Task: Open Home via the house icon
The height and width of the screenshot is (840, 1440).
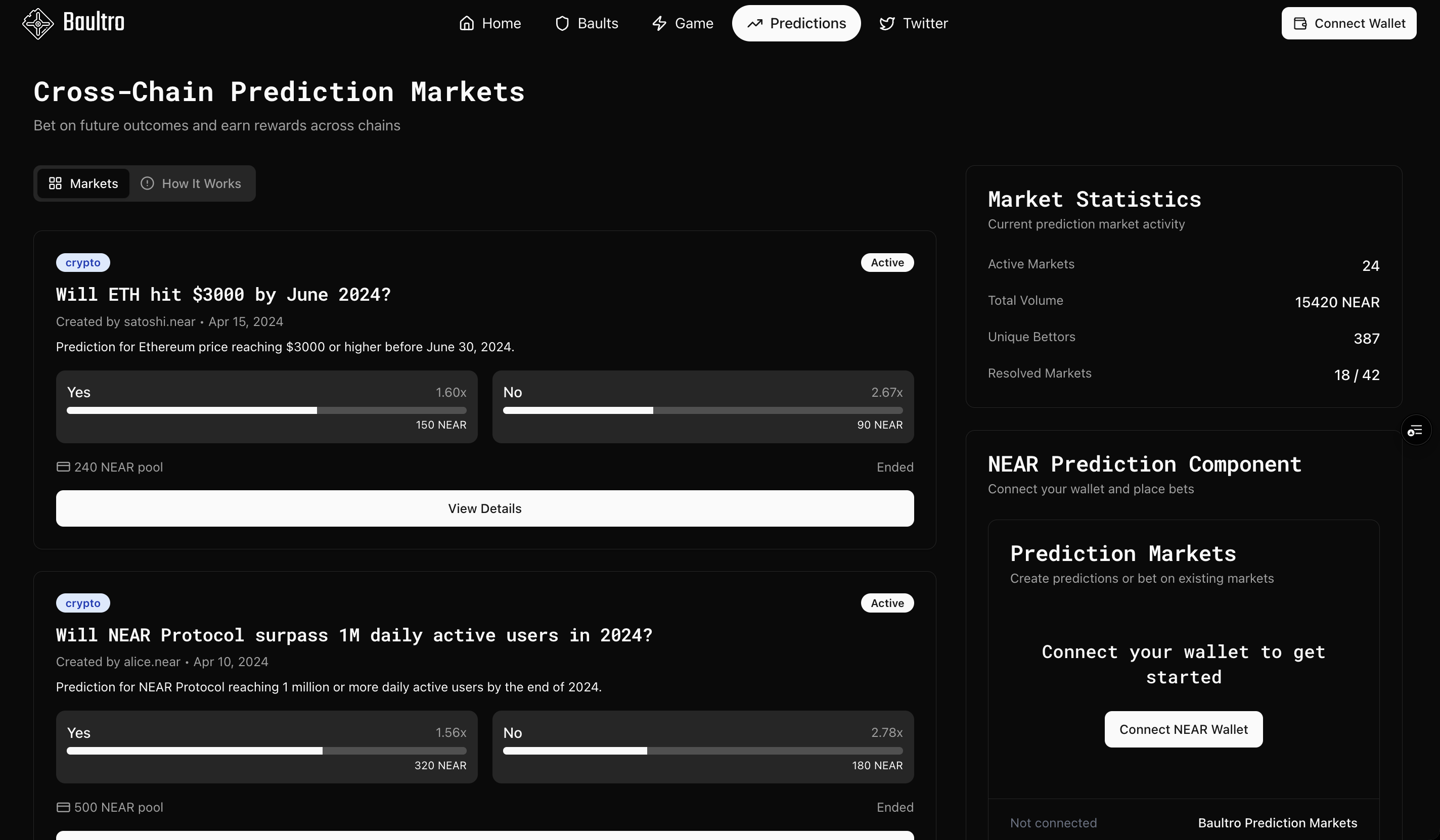Action: [467, 23]
